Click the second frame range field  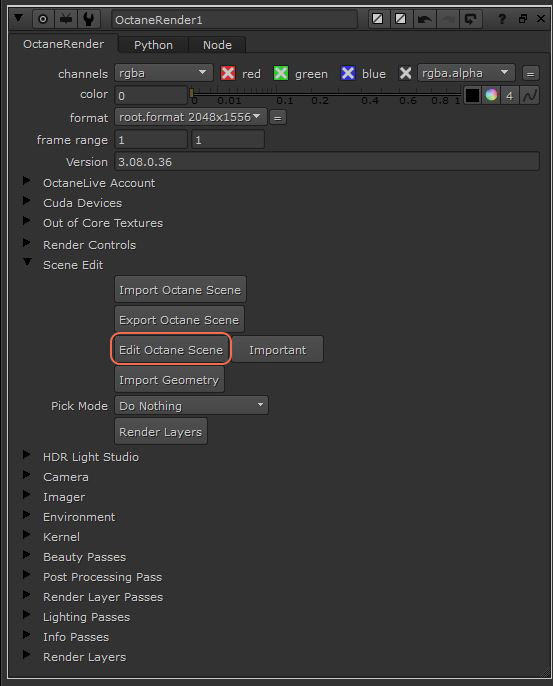point(228,140)
